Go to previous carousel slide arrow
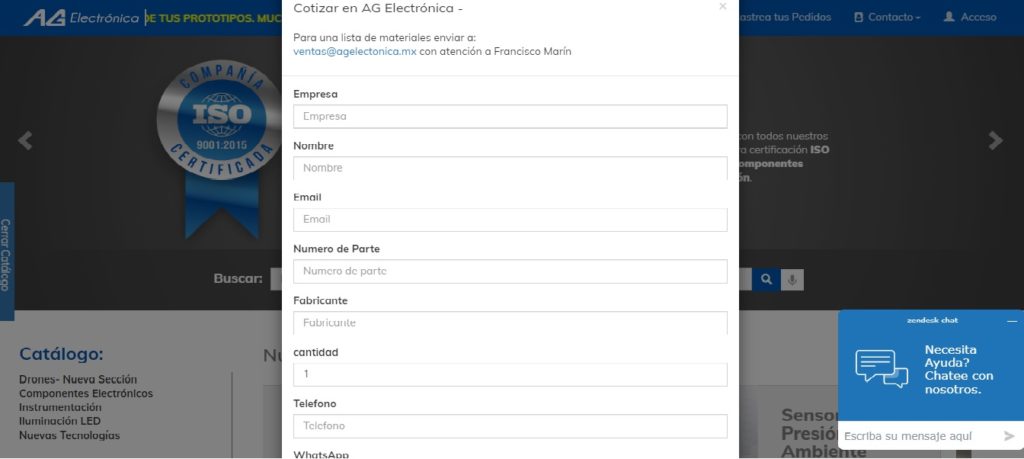1024x459 pixels. pos(25,141)
